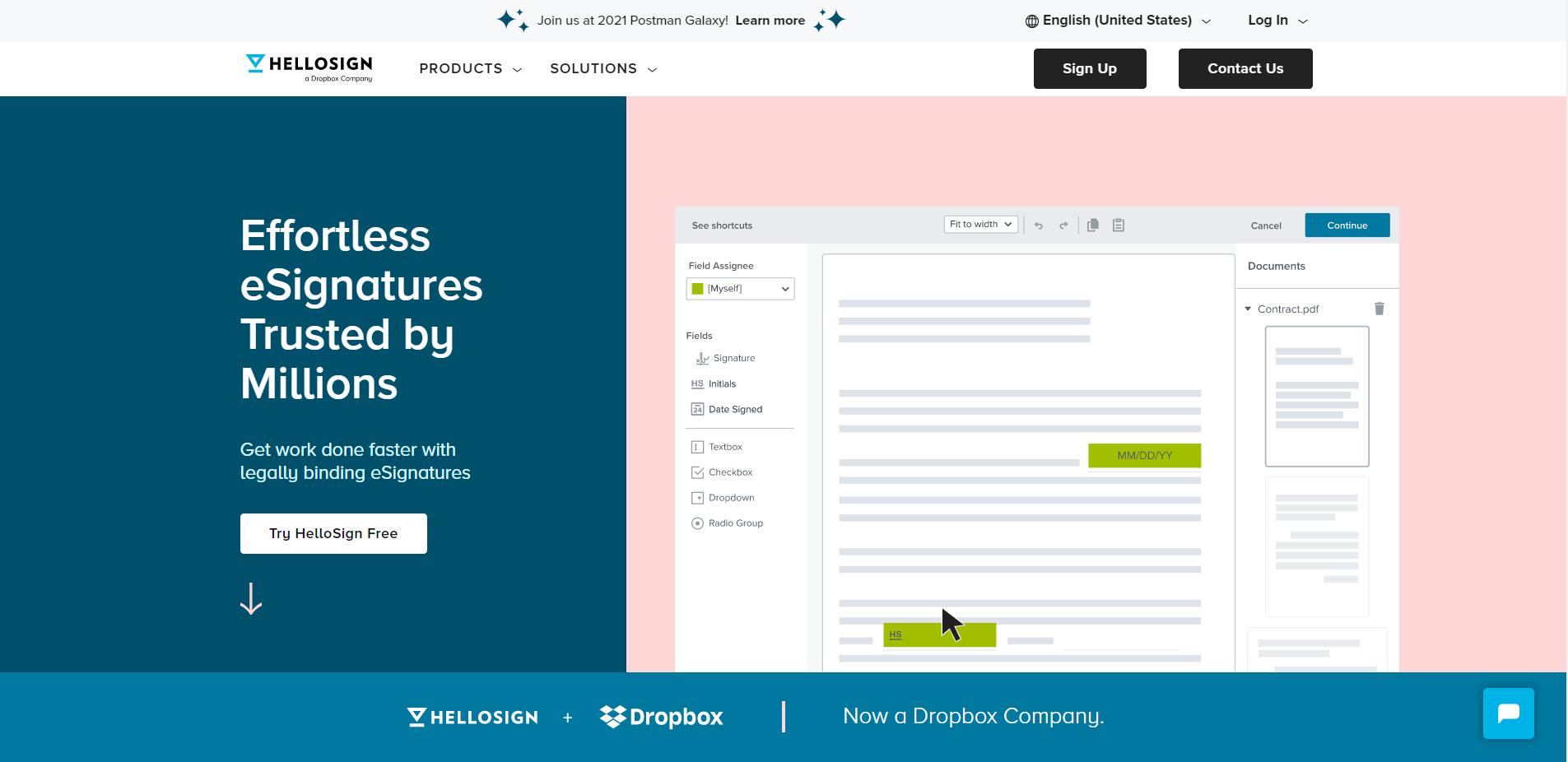The image size is (1568, 762).
Task: Click See shortcuts link
Action: pyautogui.click(x=722, y=225)
